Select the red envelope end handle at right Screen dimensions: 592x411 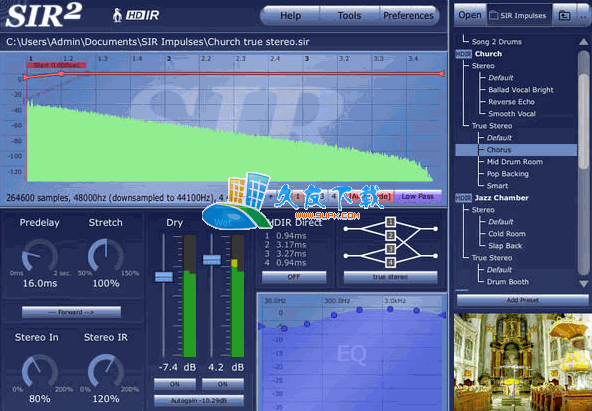pos(441,73)
